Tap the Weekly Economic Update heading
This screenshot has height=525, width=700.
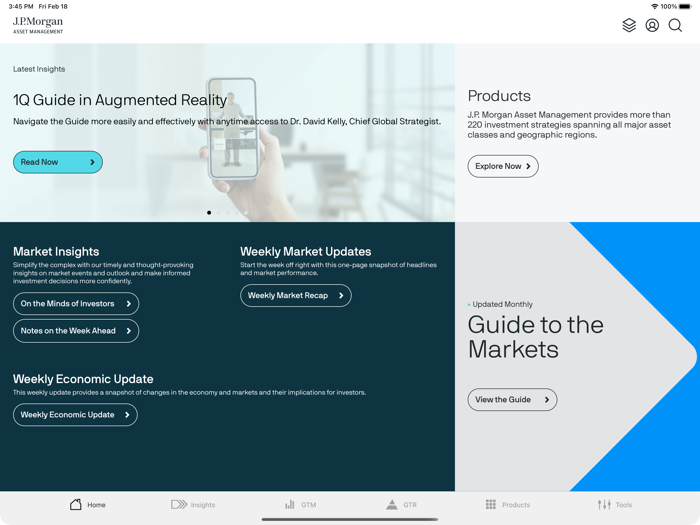(x=83, y=379)
